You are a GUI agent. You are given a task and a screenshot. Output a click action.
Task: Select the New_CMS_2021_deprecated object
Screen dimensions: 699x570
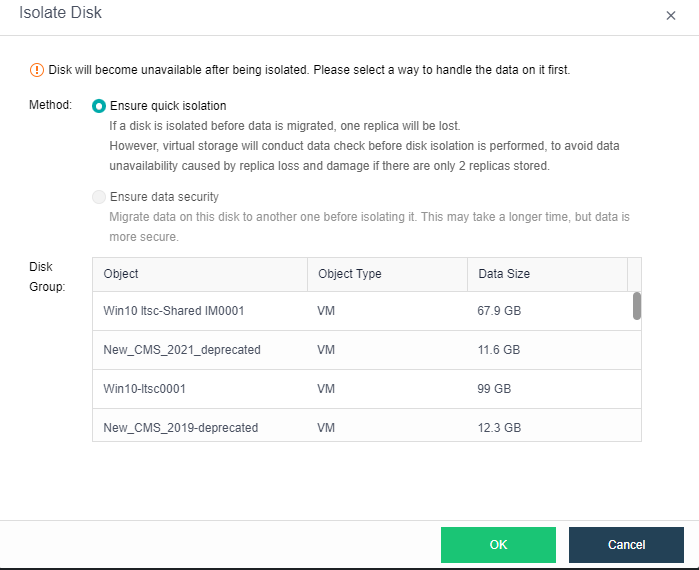tap(182, 350)
